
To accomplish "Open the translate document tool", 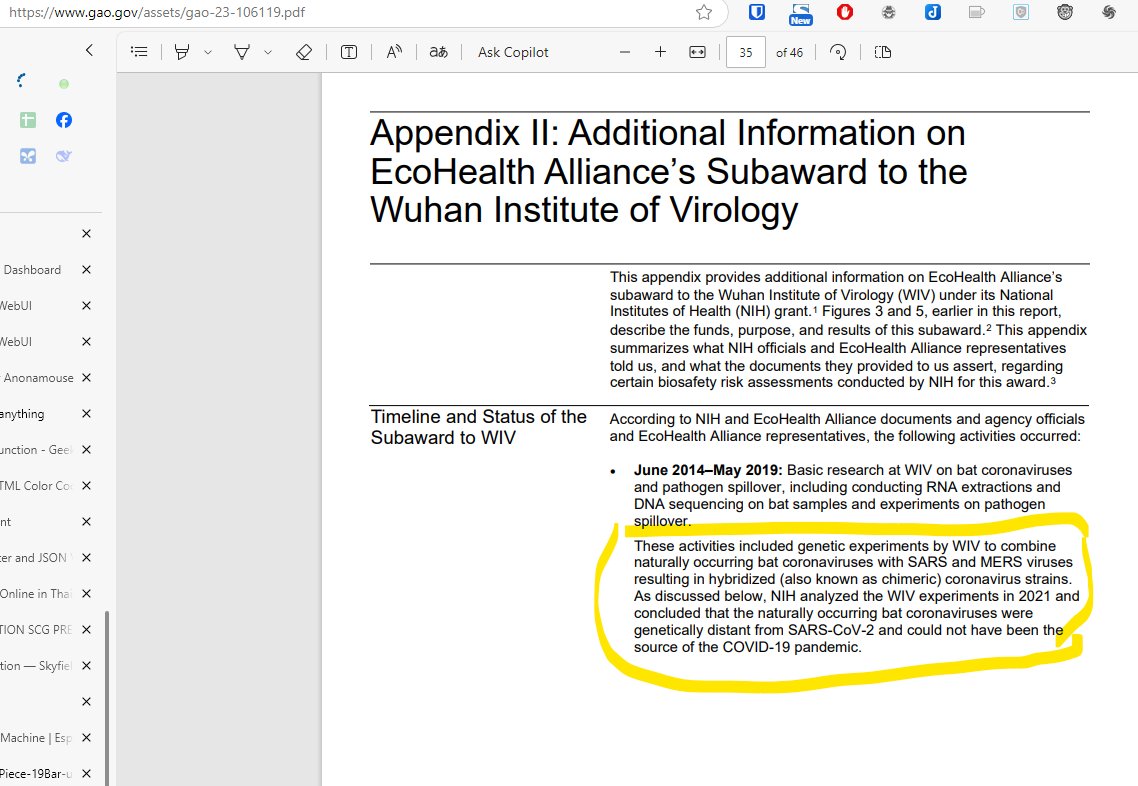I will click(438, 52).
